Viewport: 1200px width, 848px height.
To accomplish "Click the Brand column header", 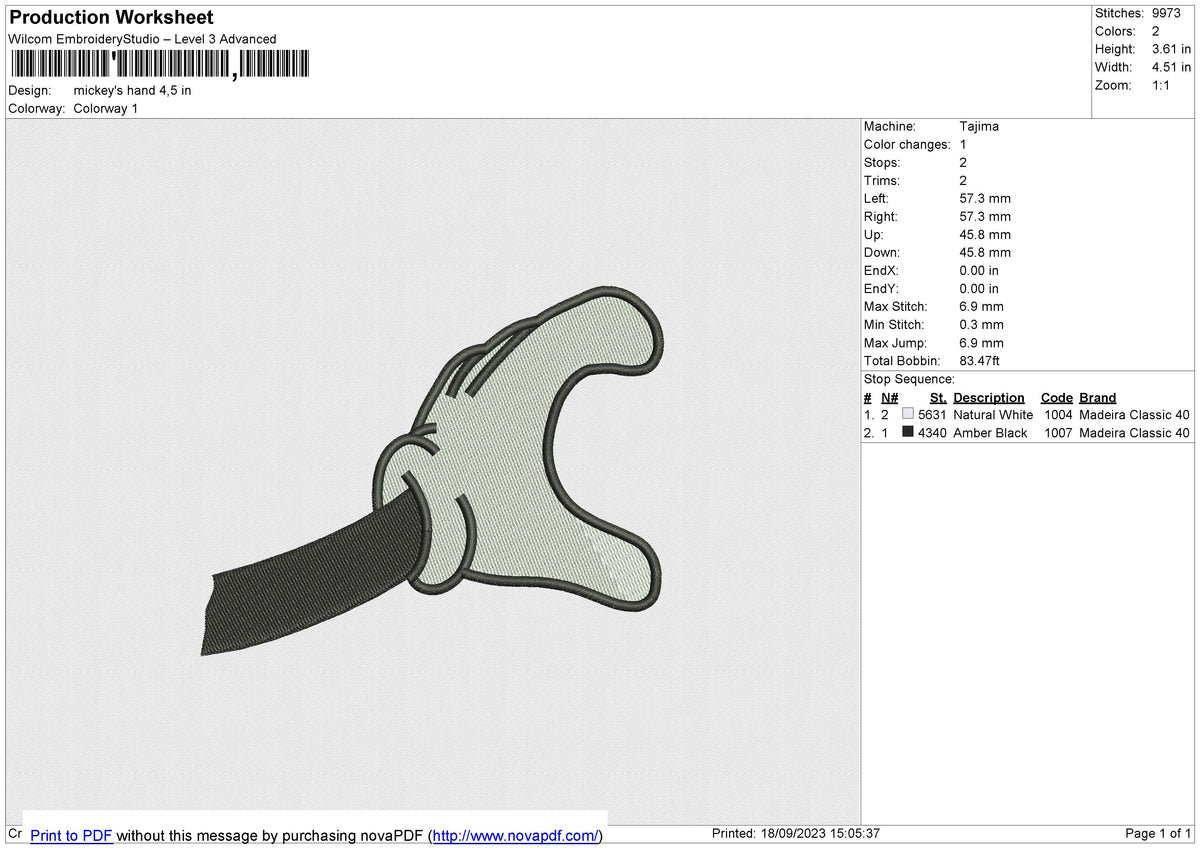I will click(x=1098, y=398).
